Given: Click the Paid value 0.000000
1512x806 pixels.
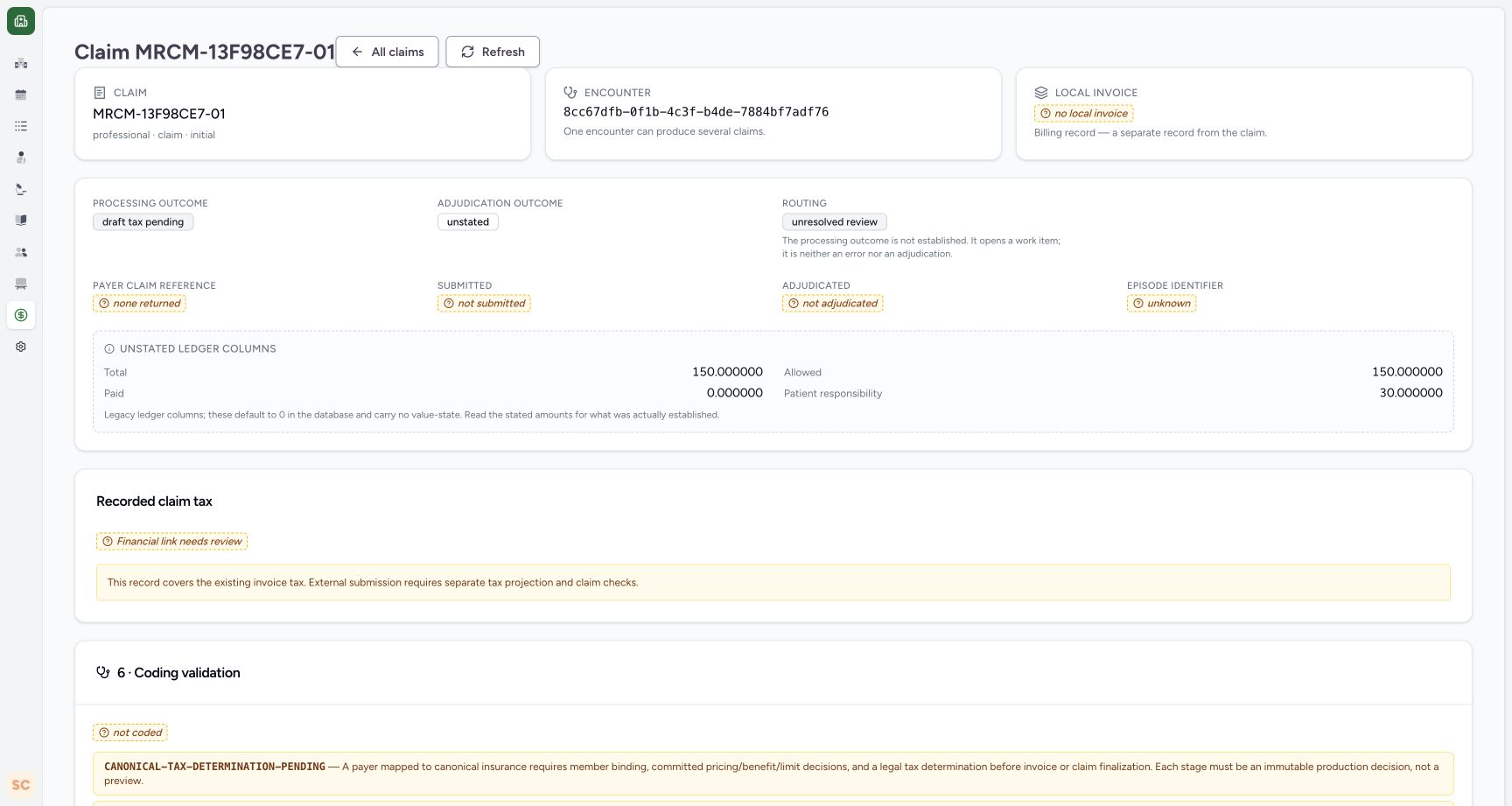Looking at the screenshot, I should point(735,393).
